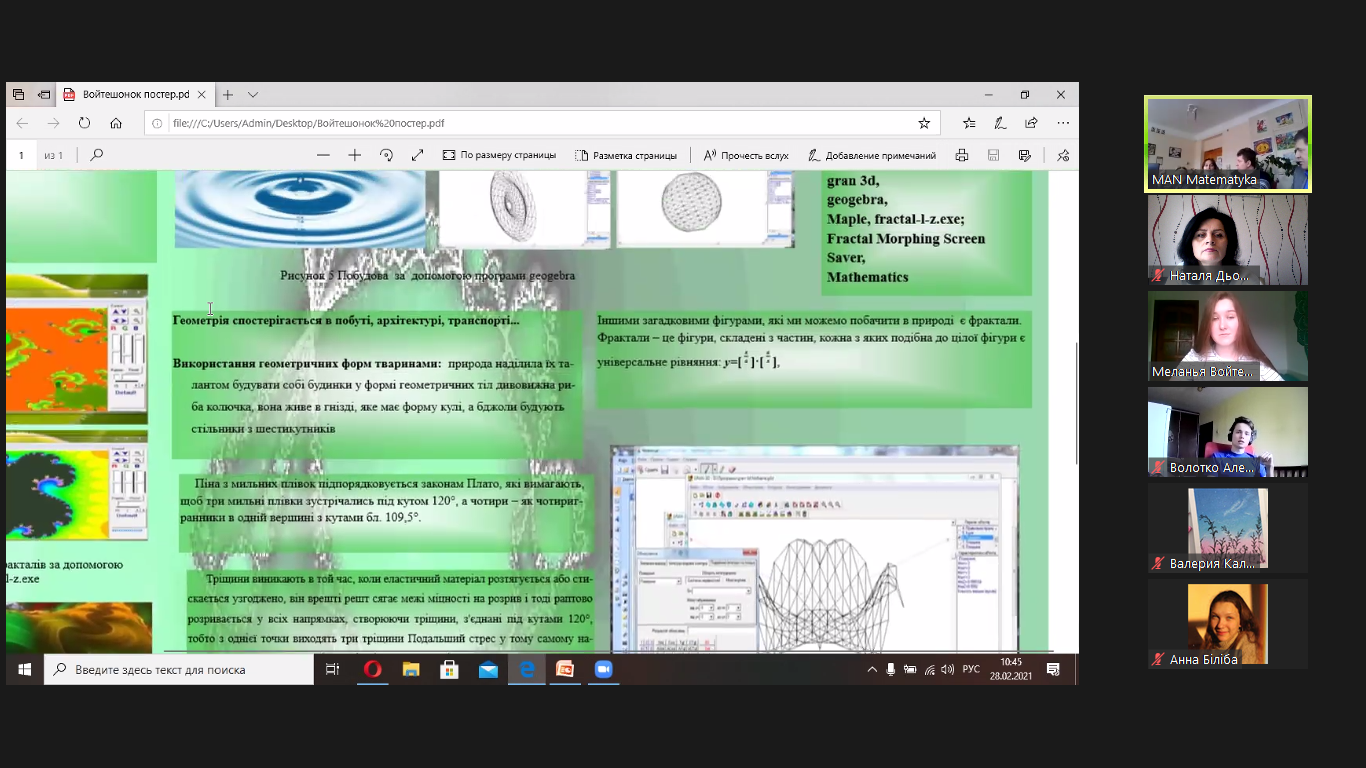Switch to Zoom on the taskbar
Image resolution: width=1366 pixels, height=768 pixels.
(603, 669)
